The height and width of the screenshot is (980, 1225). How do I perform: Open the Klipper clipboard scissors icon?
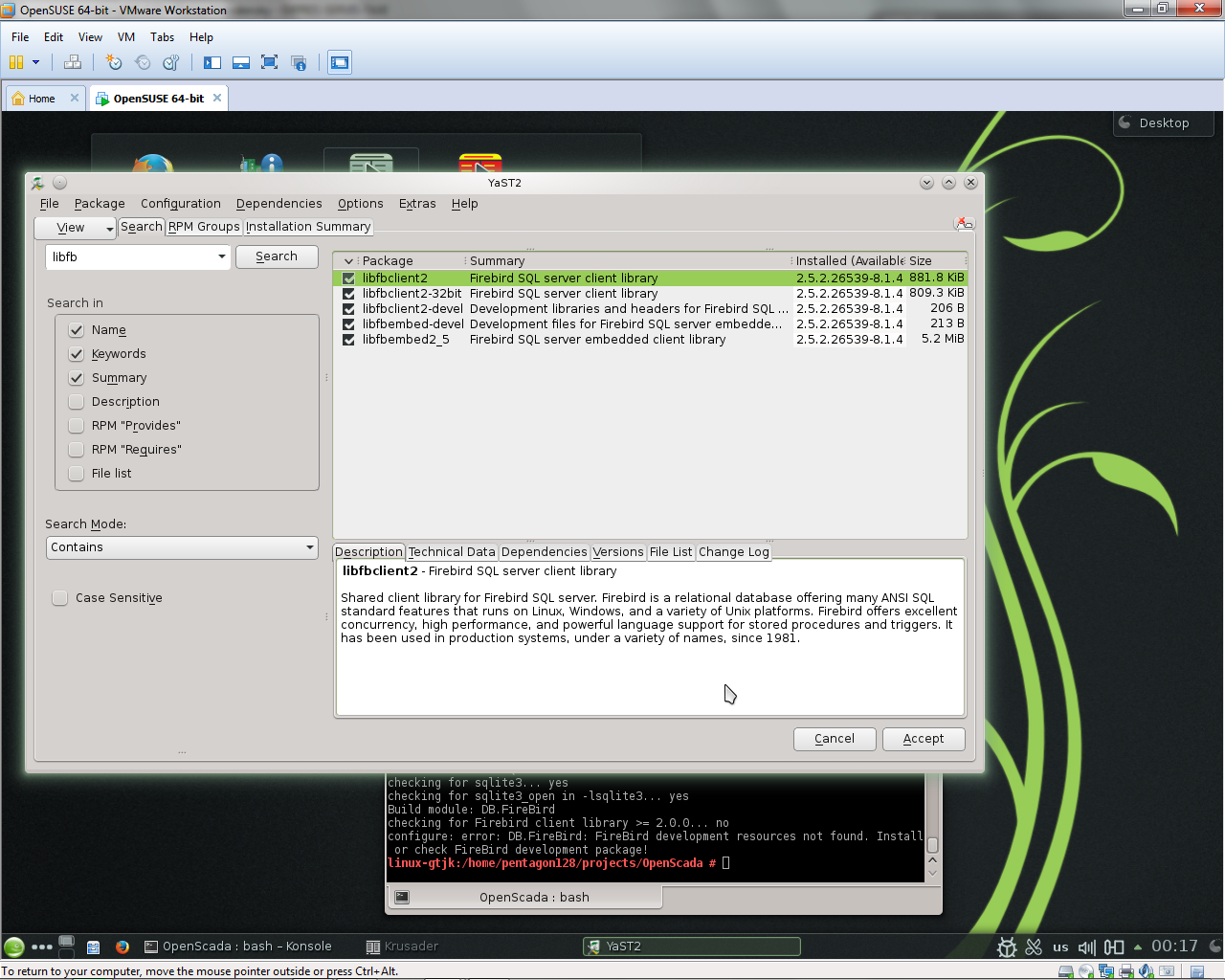point(1034,947)
